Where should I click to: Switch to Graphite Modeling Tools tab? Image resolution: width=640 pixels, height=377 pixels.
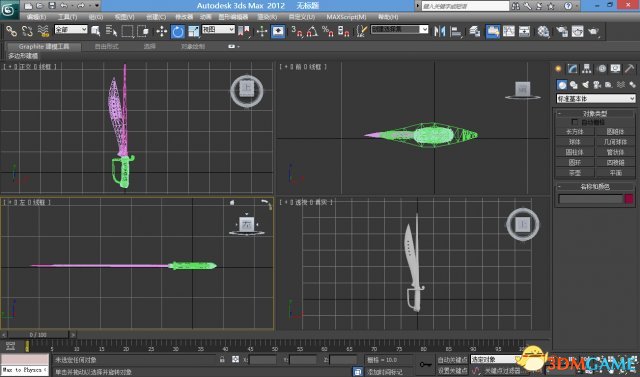pos(44,47)
